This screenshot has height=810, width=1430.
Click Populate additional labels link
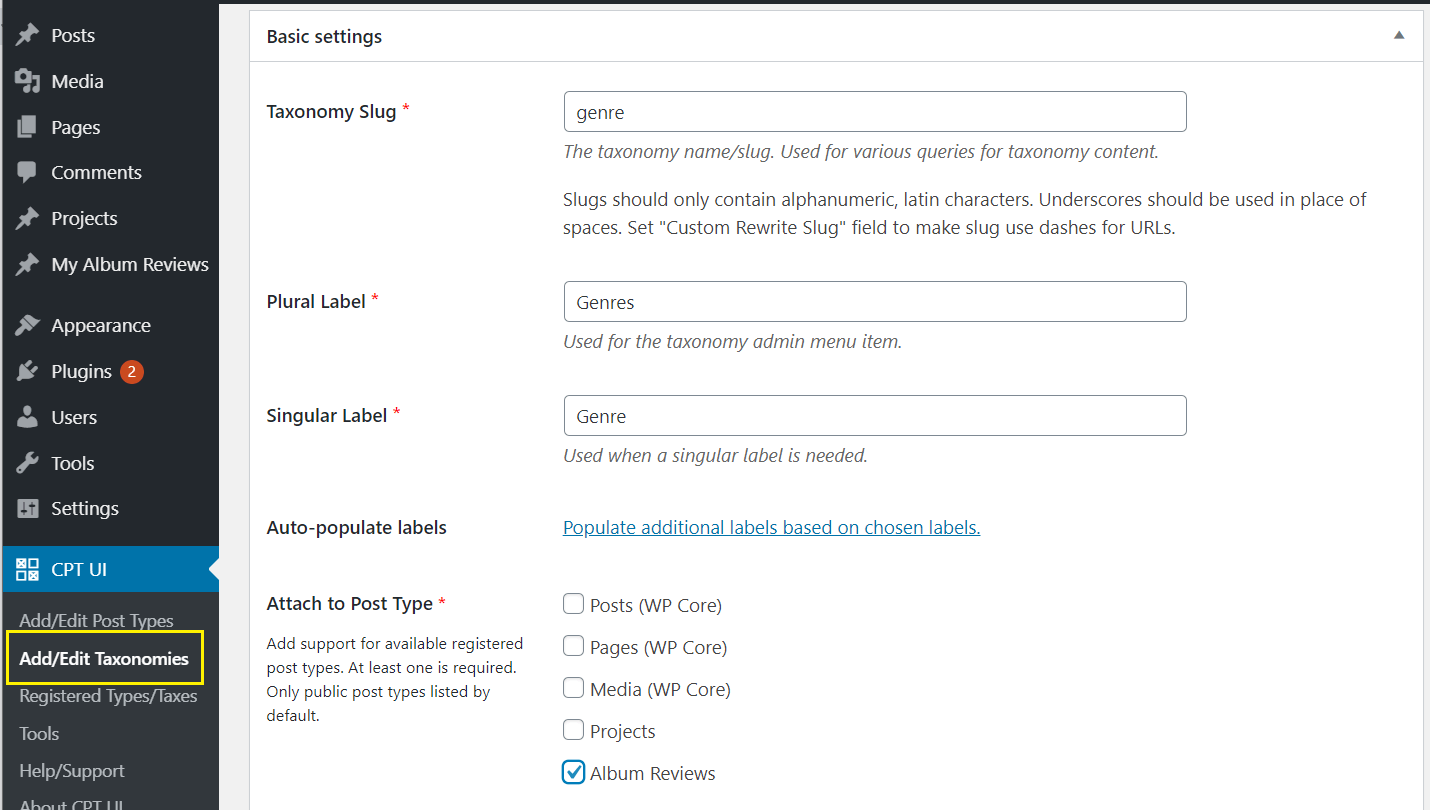pyautogui.click(x=771, y=527)
